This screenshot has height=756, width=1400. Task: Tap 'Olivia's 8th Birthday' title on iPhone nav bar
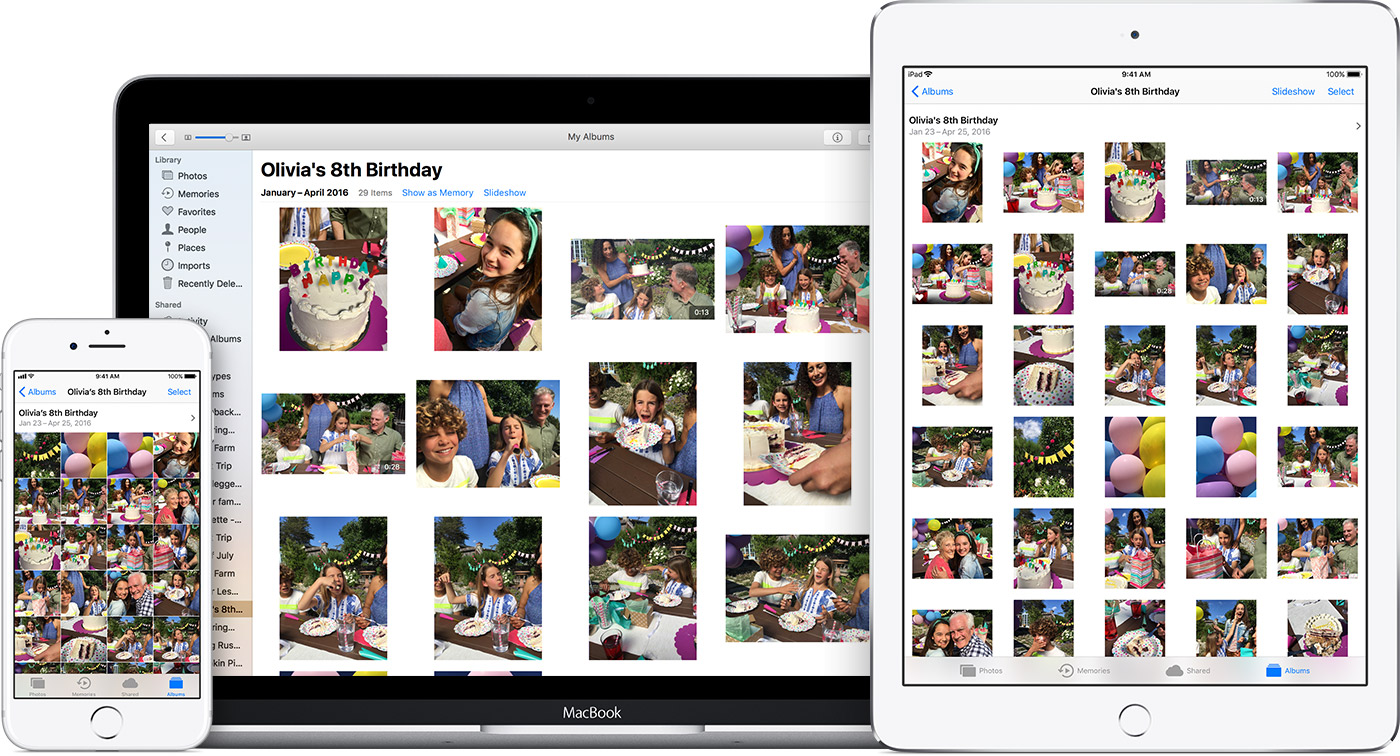106,392
